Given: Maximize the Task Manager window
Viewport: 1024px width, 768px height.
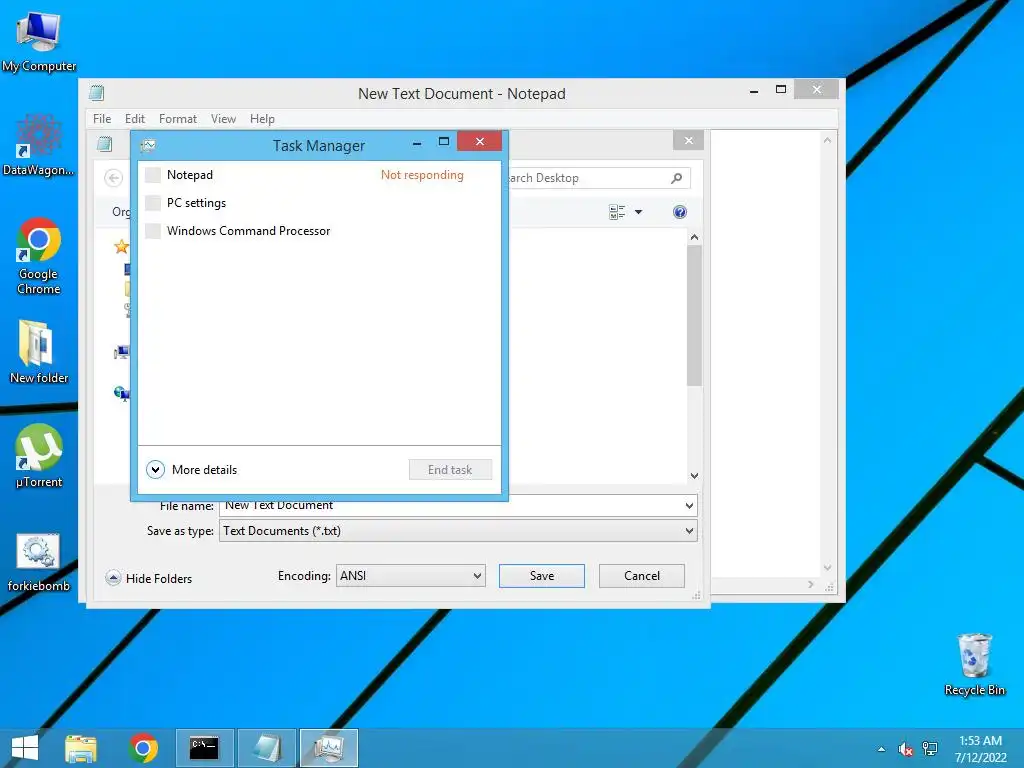Looking at the screenshot, I should 443,142.
